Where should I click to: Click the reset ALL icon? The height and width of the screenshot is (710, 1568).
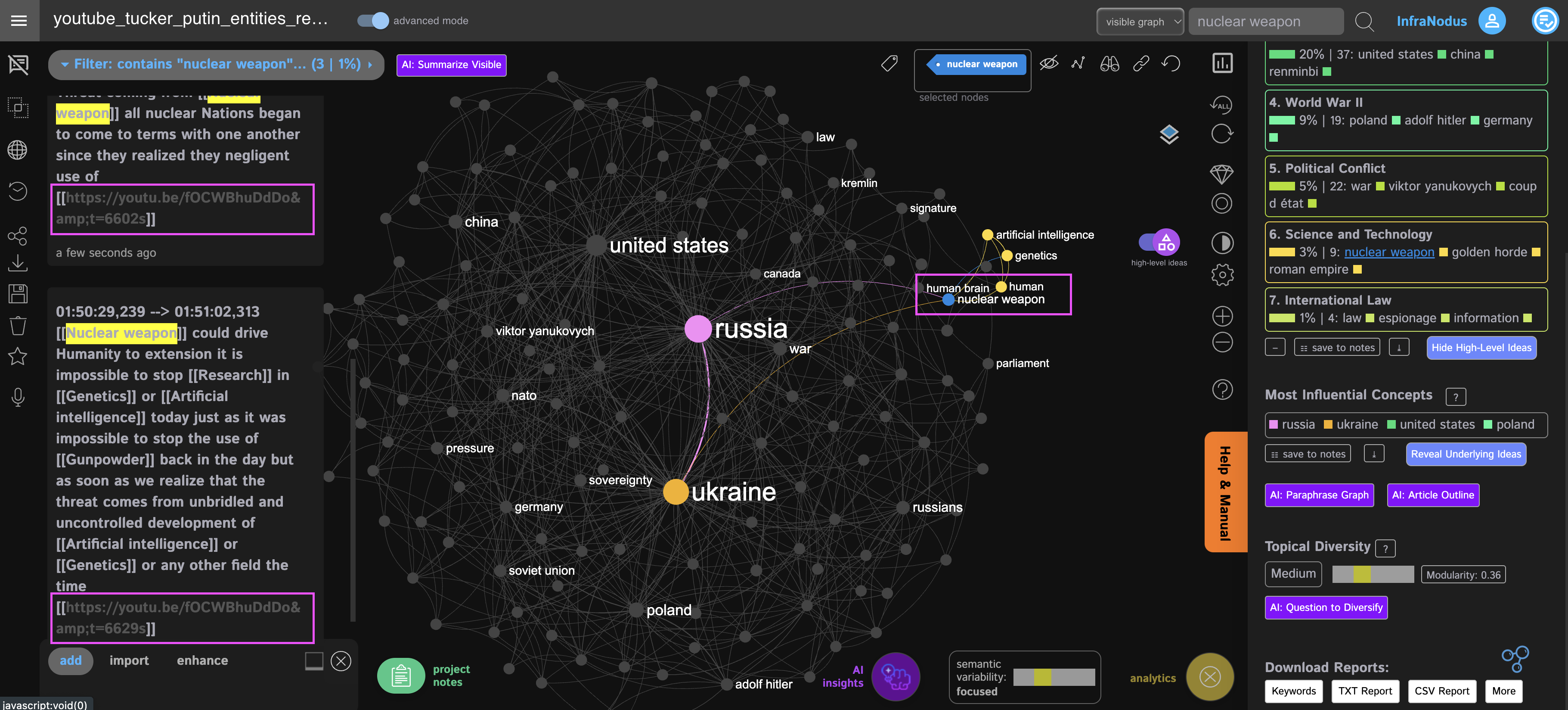[1221, 105]
